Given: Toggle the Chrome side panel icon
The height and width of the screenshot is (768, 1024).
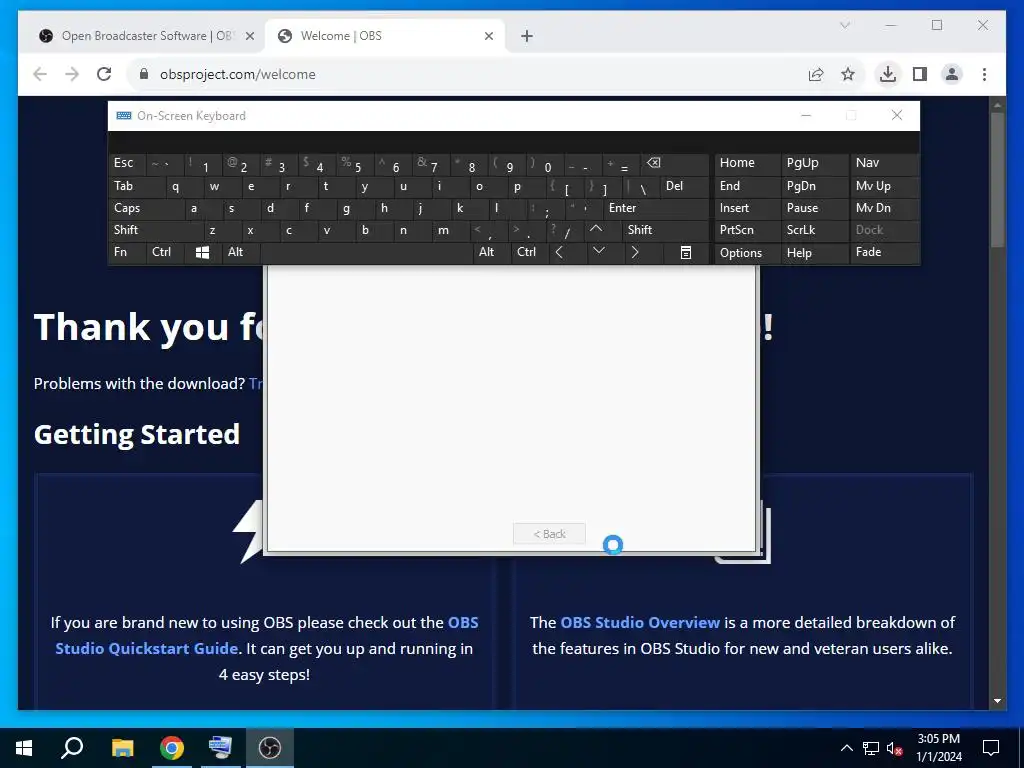Looking at the screenshot, I should [920, 74].
